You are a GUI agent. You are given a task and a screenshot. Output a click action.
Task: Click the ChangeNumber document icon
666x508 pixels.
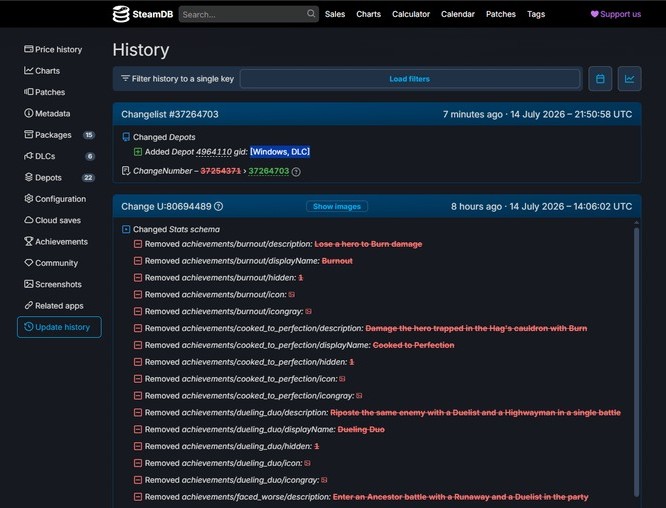point(126,171)
